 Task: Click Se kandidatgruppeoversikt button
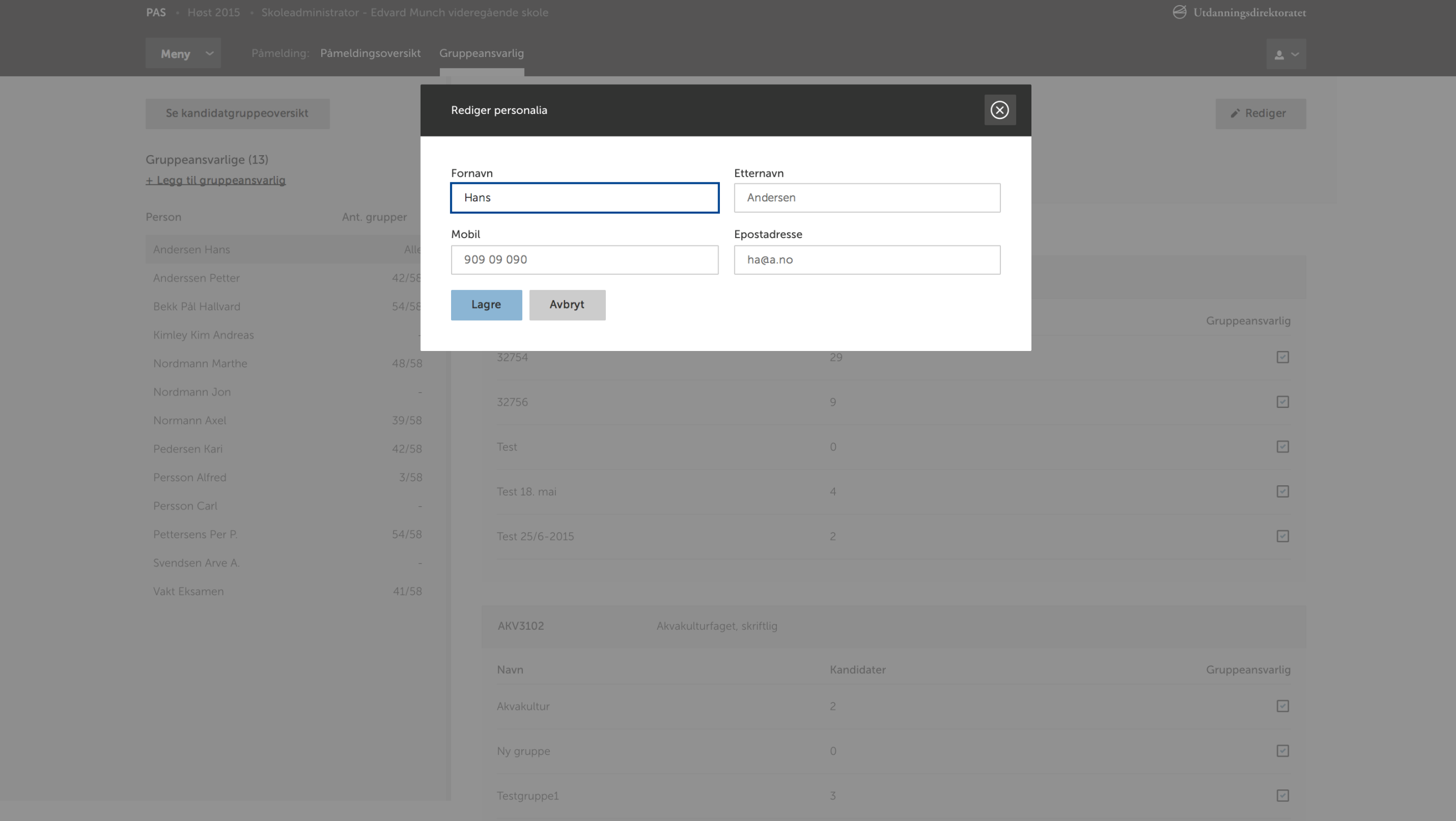tap(237, 113)
